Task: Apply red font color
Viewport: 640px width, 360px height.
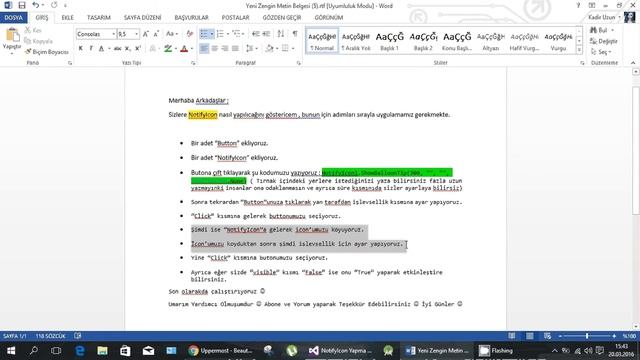Action: [184, 49]
